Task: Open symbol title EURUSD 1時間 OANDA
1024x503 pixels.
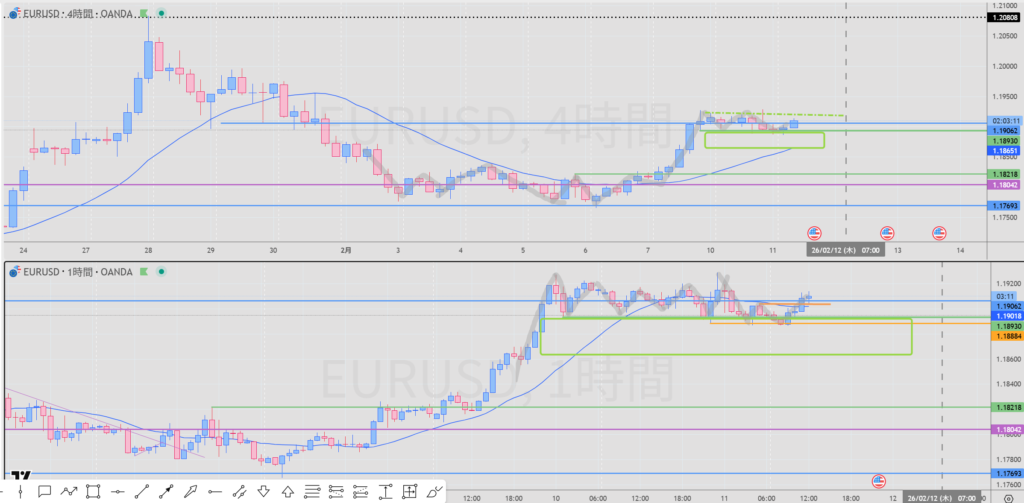Action: (75, 270)
